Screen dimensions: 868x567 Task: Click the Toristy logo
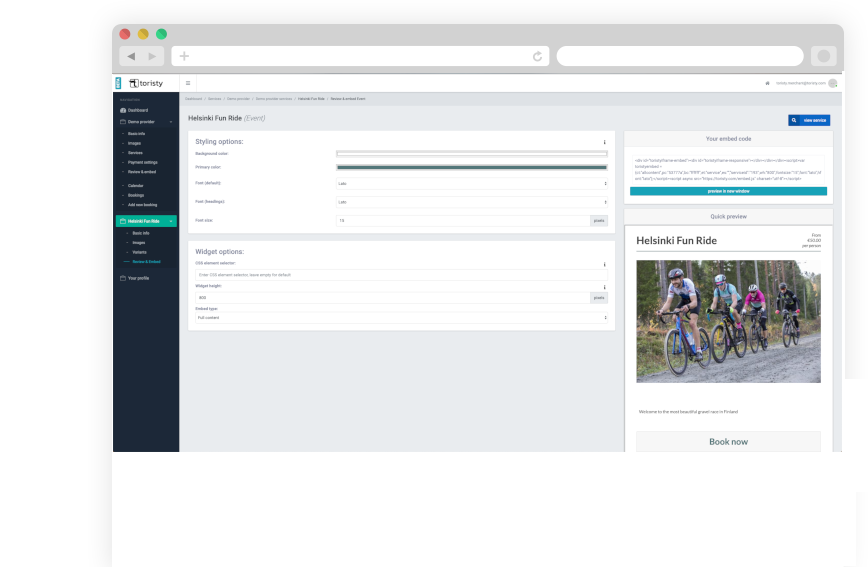pos(146,83)
